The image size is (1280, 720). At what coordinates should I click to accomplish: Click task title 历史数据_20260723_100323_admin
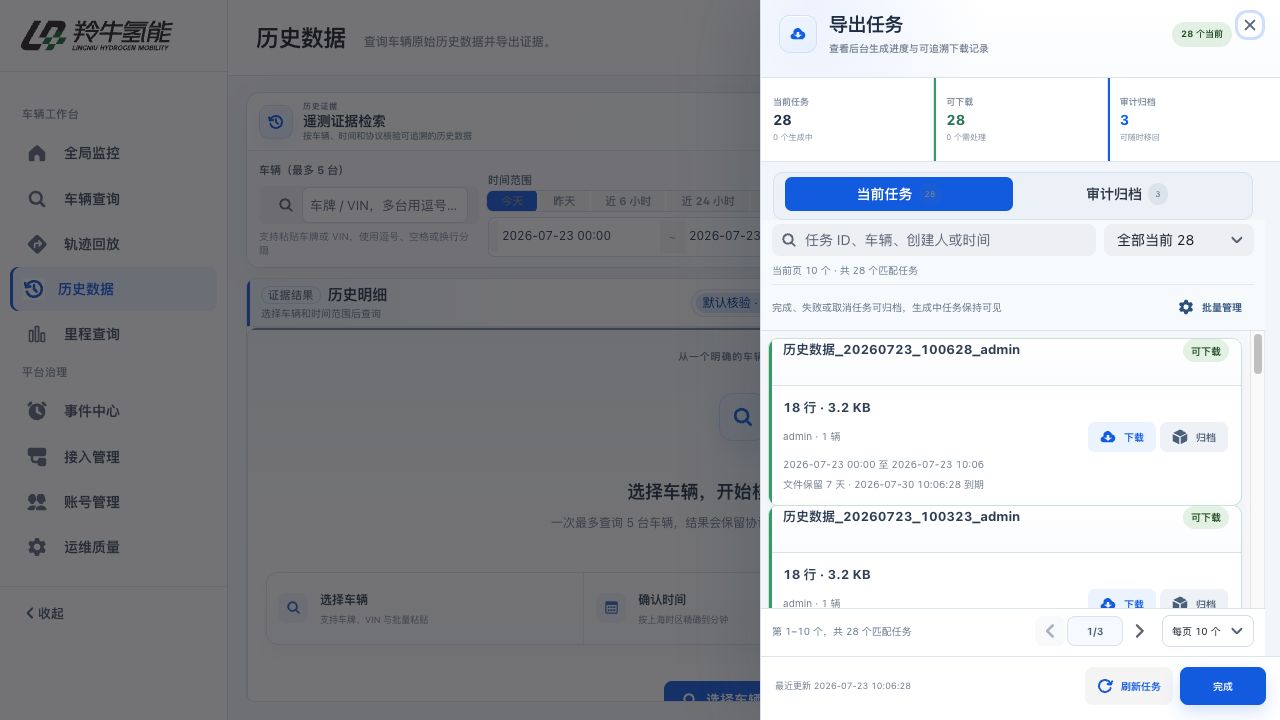click(901, 517)
